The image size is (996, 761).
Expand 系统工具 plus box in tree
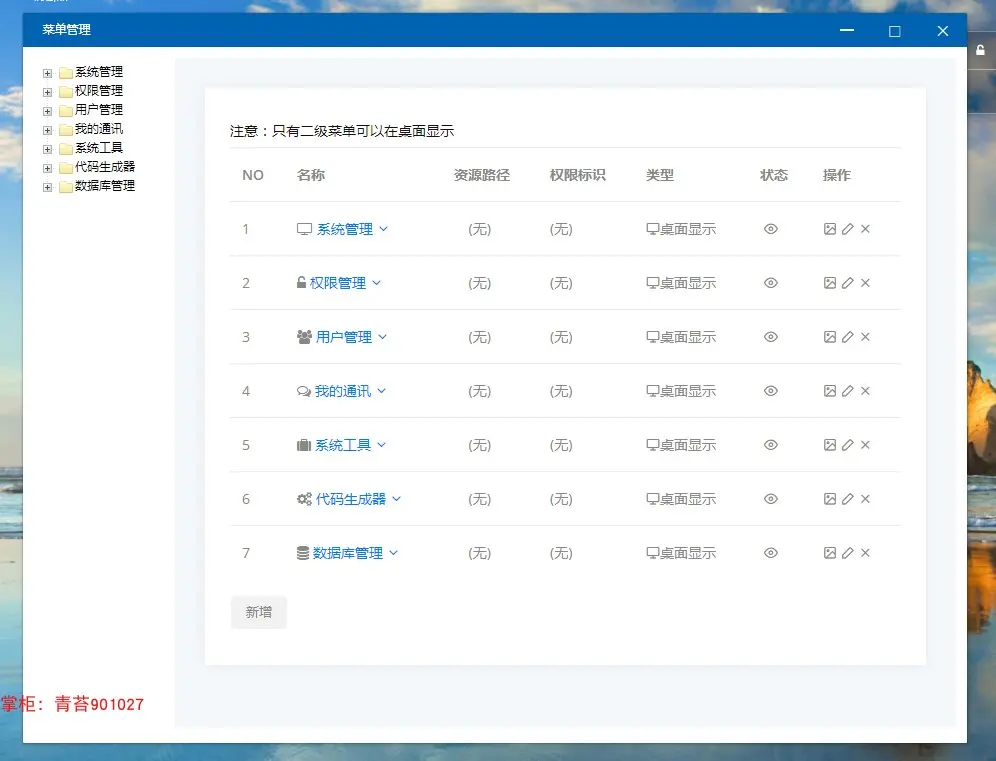[x=47, y=149]
